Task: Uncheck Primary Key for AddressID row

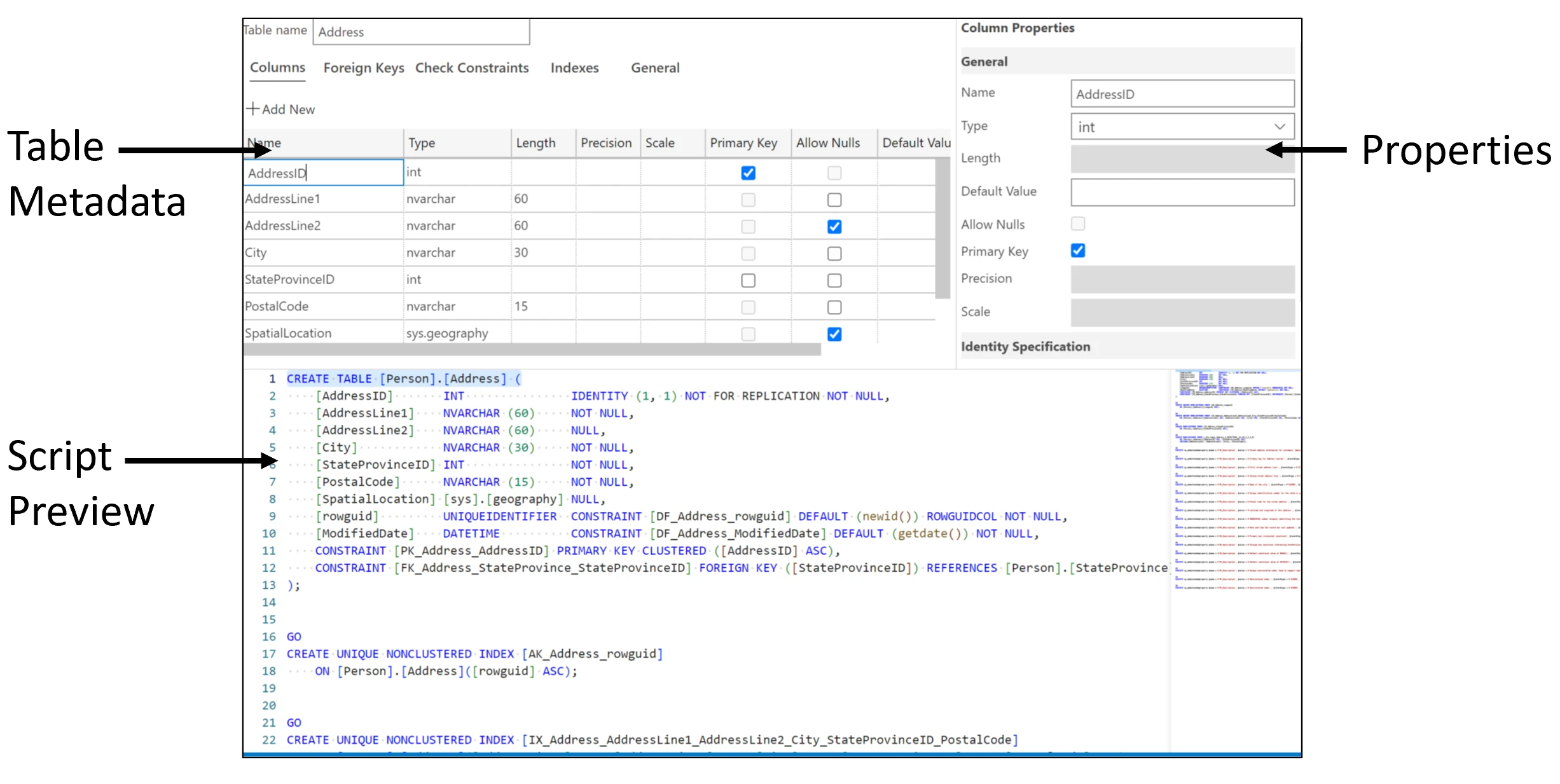Action: 747,172
